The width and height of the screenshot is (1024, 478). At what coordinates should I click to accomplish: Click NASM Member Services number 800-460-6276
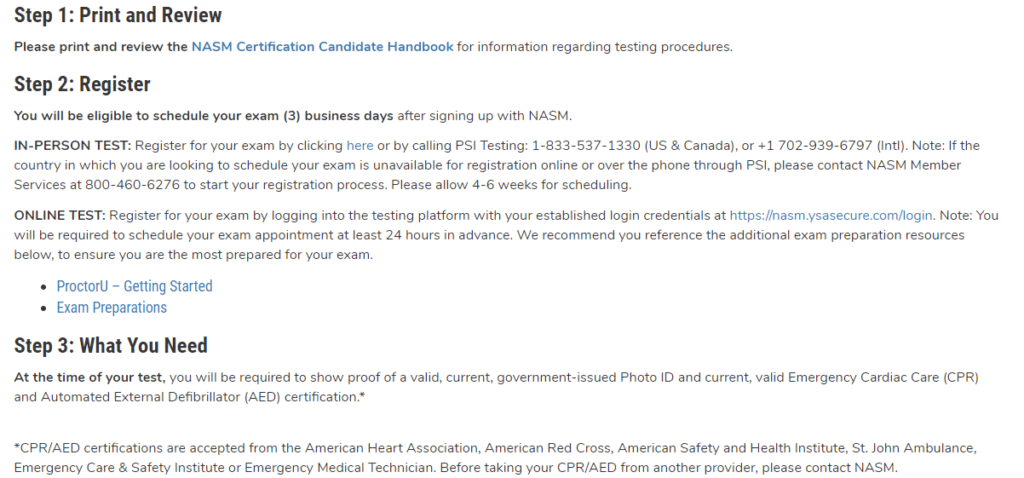[132, 185]
